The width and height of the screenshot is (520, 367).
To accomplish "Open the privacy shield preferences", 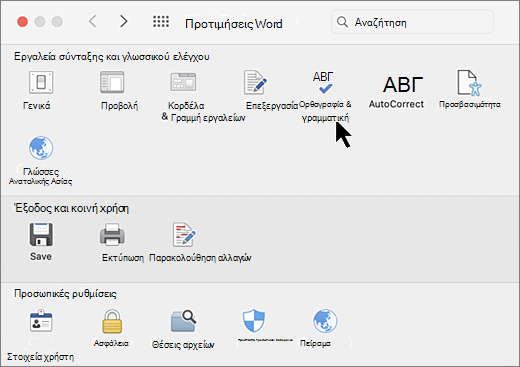I will [254, 321].
